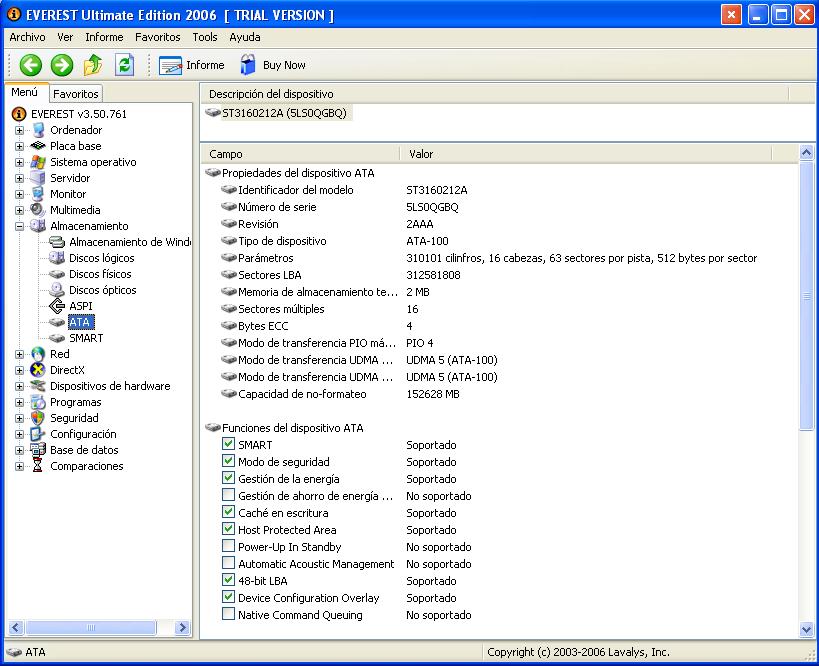The height and width of the screenshot is (666, 819).
Task: Expand the Placa base tree node
Action: tap(19, 146)
